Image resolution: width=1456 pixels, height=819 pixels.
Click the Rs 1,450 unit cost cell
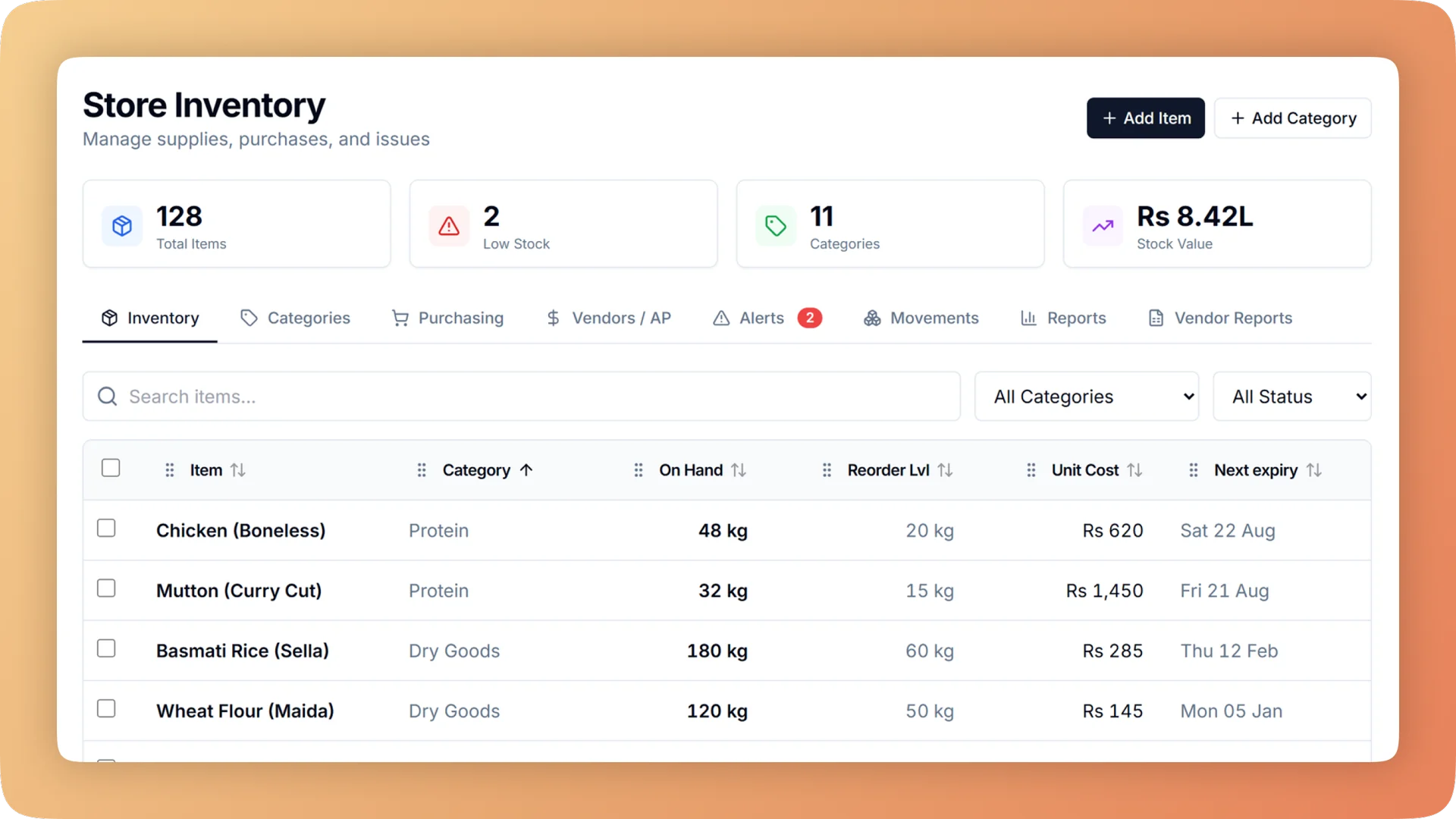click(x=1104, y=591)
